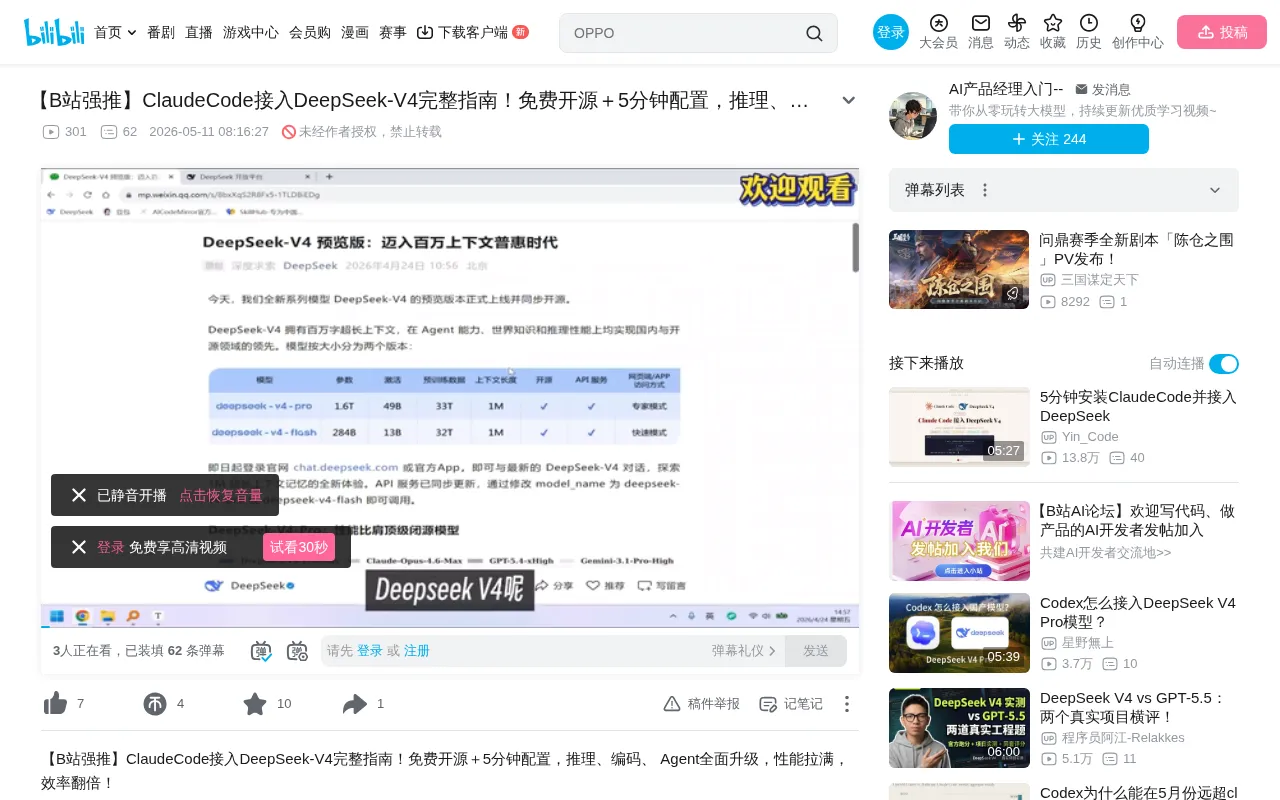Expand the 弹幕列表 panel
The width and height of the screenshot is (1280, 800).
pos(1215,190)
